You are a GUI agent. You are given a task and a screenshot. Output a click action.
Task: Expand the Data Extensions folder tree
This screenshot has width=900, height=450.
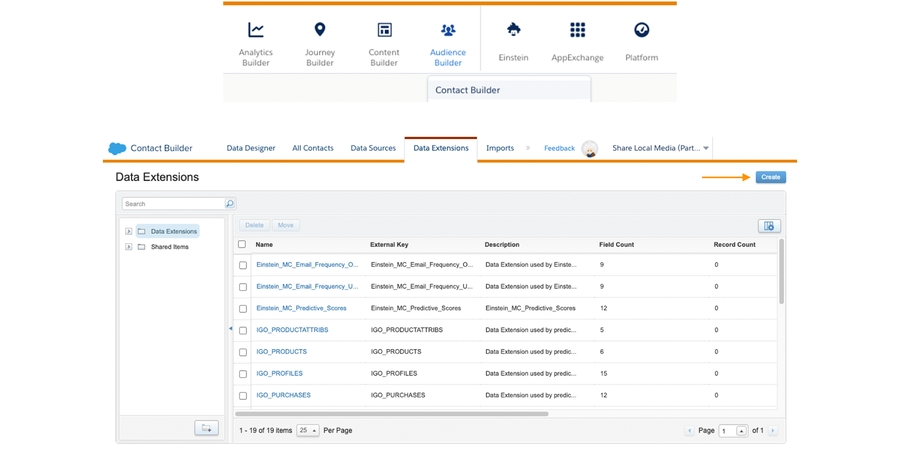click(129, 231)
